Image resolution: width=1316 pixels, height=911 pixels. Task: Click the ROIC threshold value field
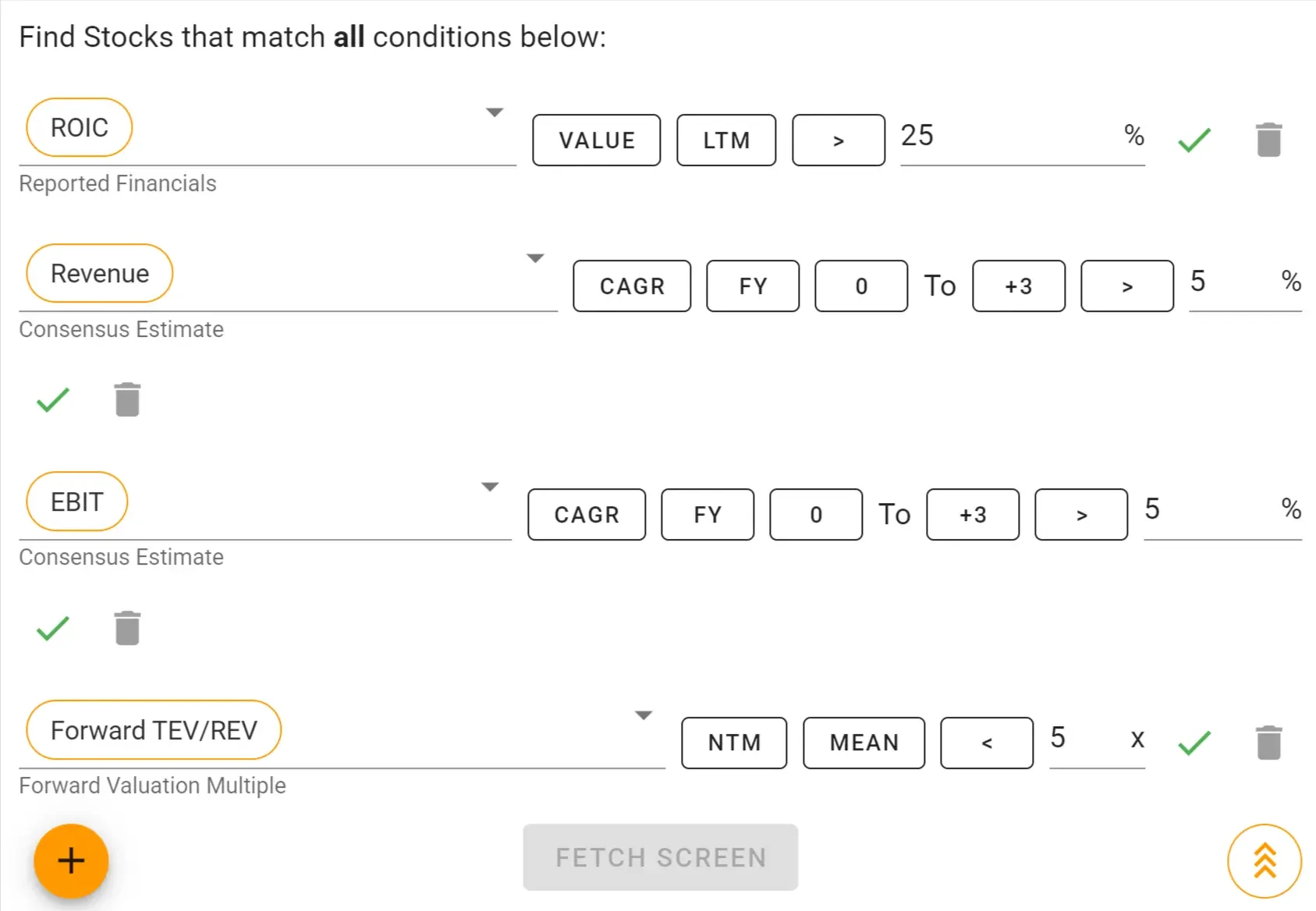pyautogui.click(x=1006, y=136)
